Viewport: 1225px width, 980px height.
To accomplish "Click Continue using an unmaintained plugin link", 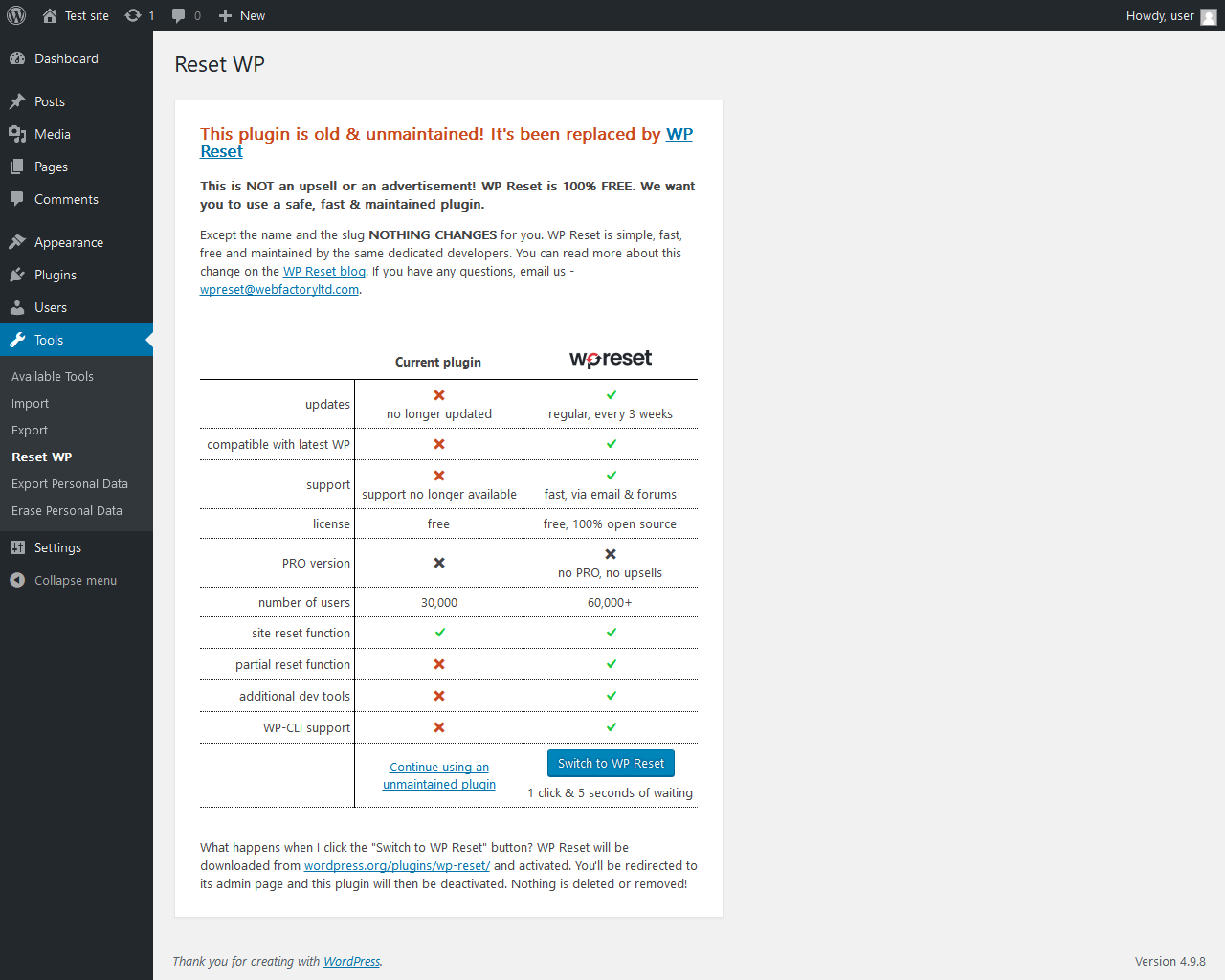I will click(439, 775).
